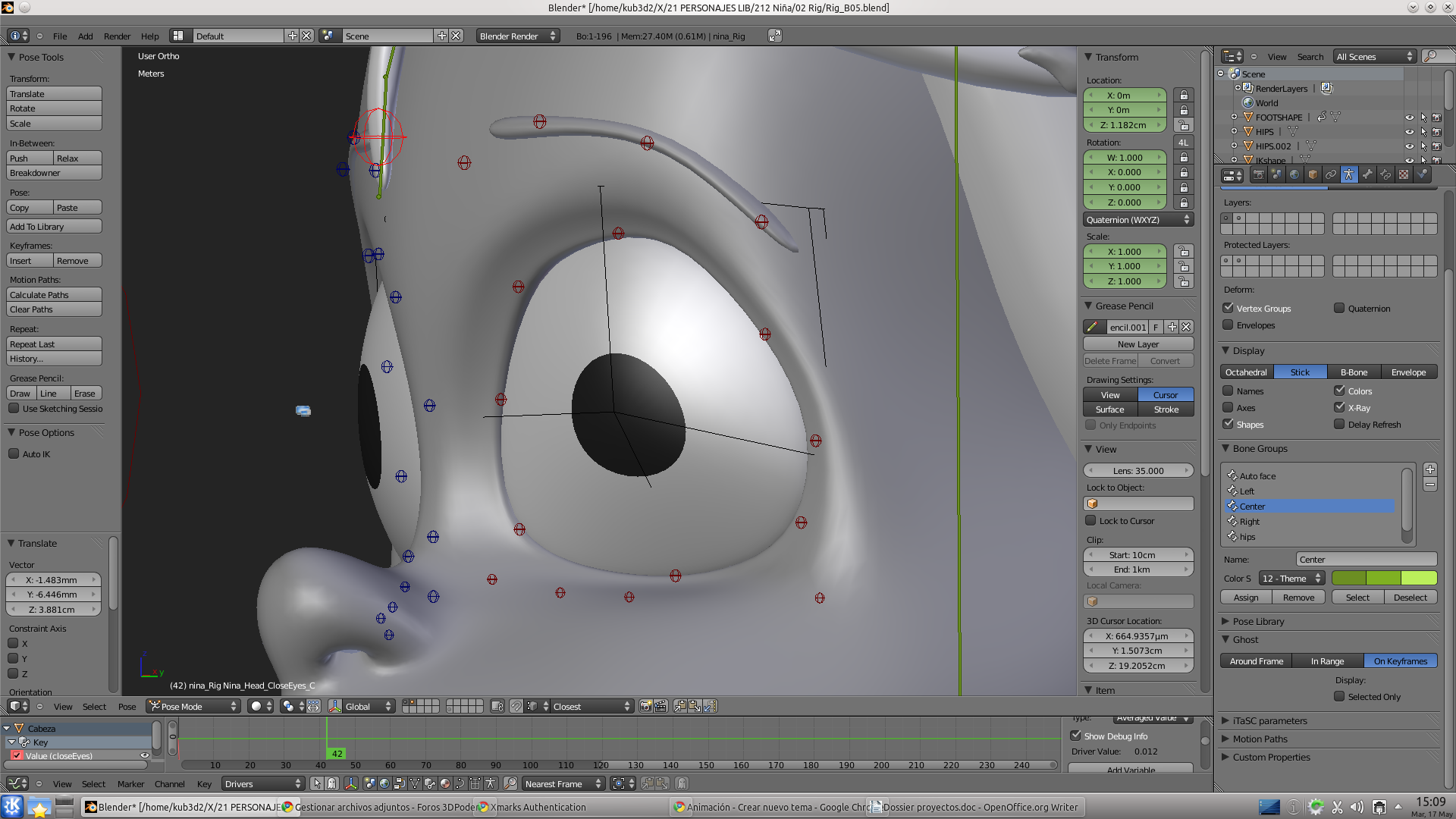1456x819 pixels.
Task: Open Object properties cube icon
Action: click(x=1313, y=174)
